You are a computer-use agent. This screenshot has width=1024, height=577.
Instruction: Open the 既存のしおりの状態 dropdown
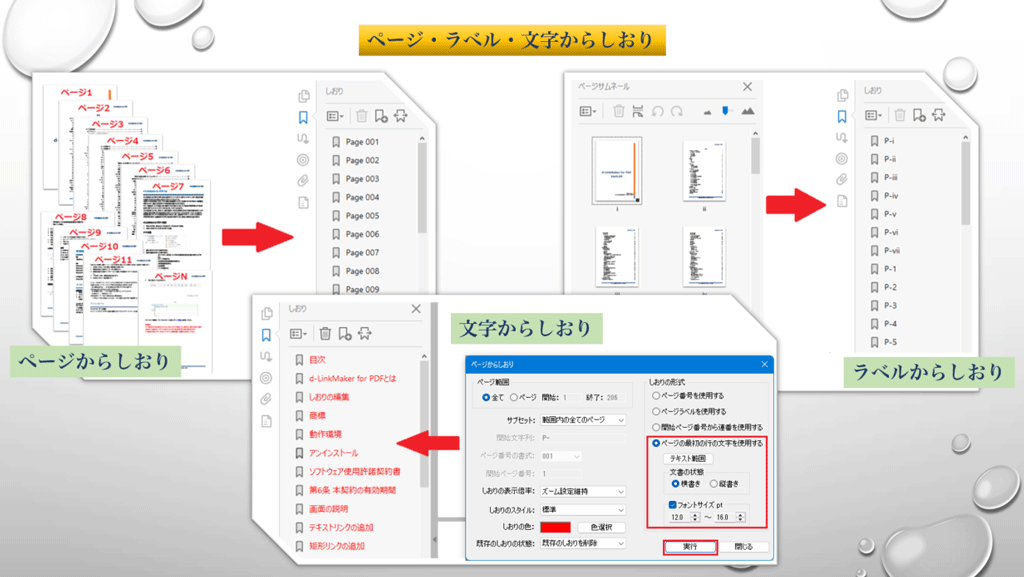(x=620, y=543)
